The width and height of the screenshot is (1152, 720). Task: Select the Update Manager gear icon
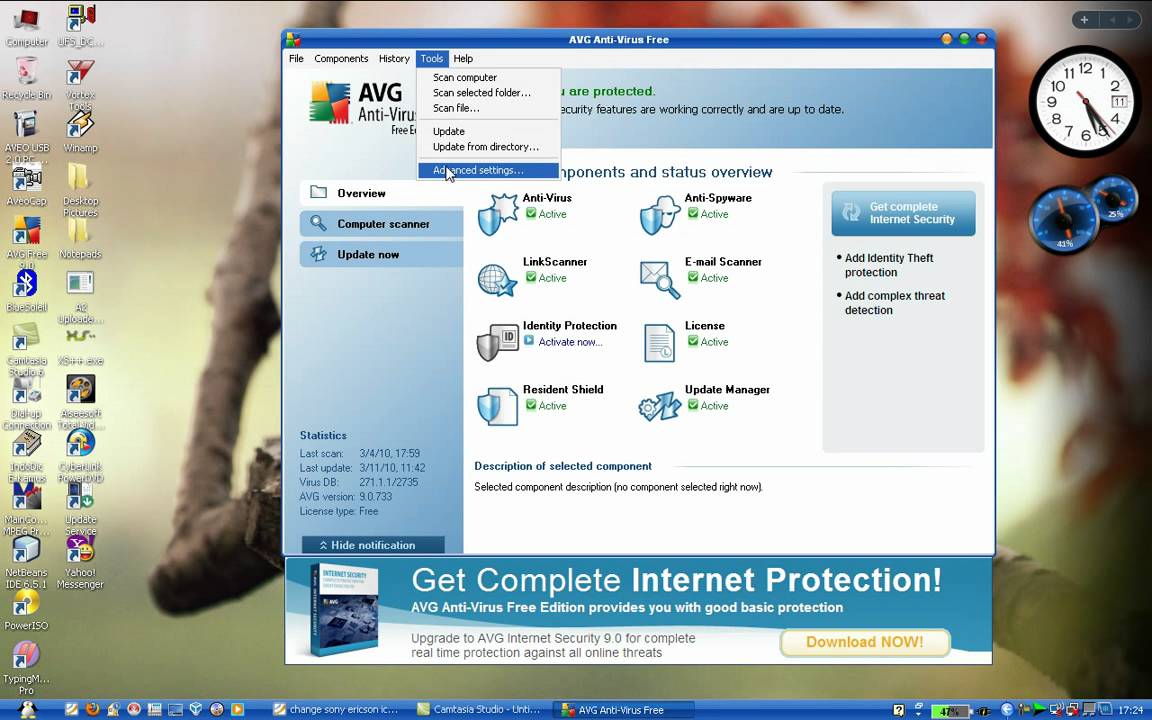pyautogui.click(x=660, y=406)
